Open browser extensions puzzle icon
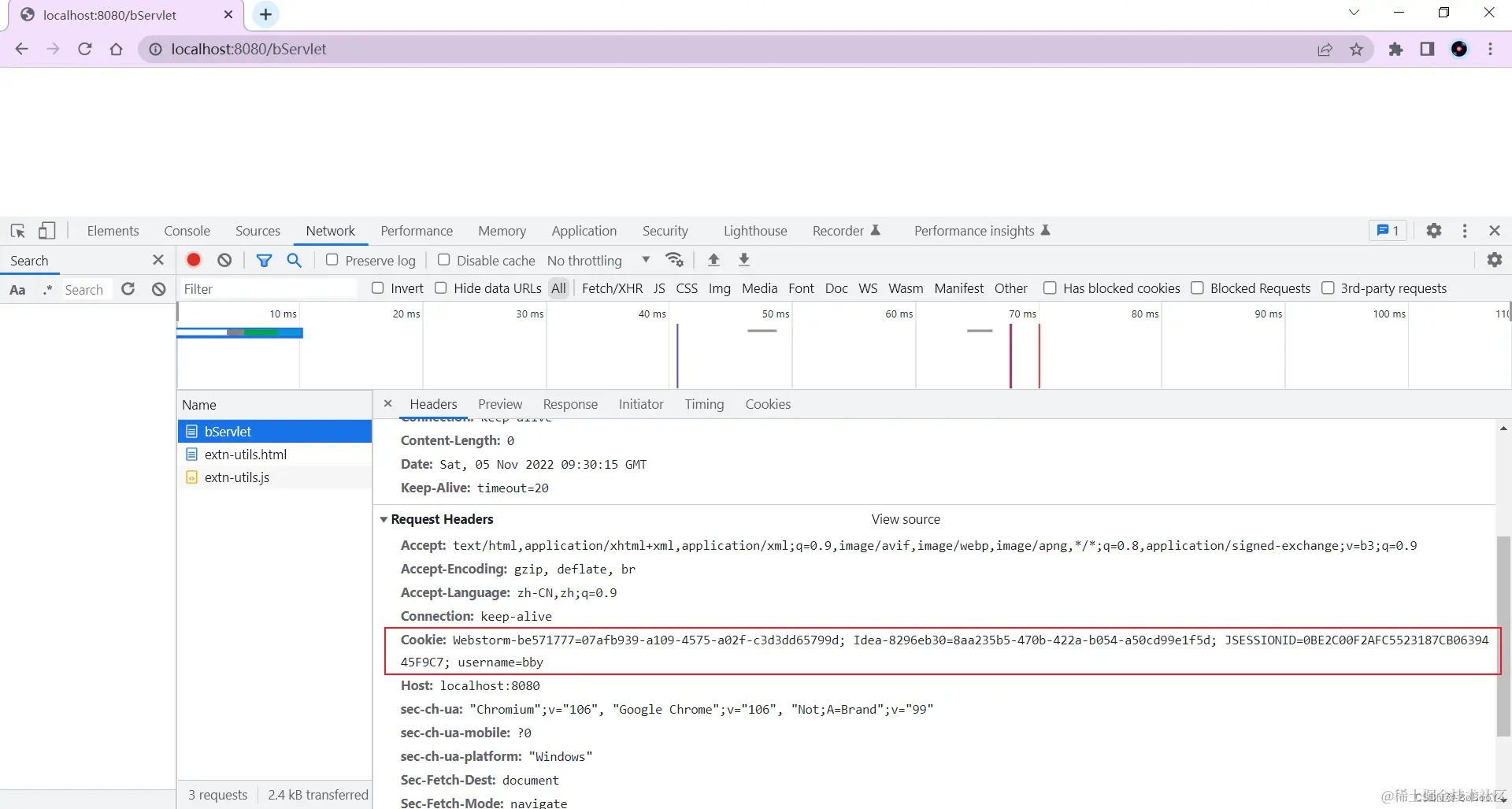Viewport: 1512px width, 809px height. tap(1395, 50)
